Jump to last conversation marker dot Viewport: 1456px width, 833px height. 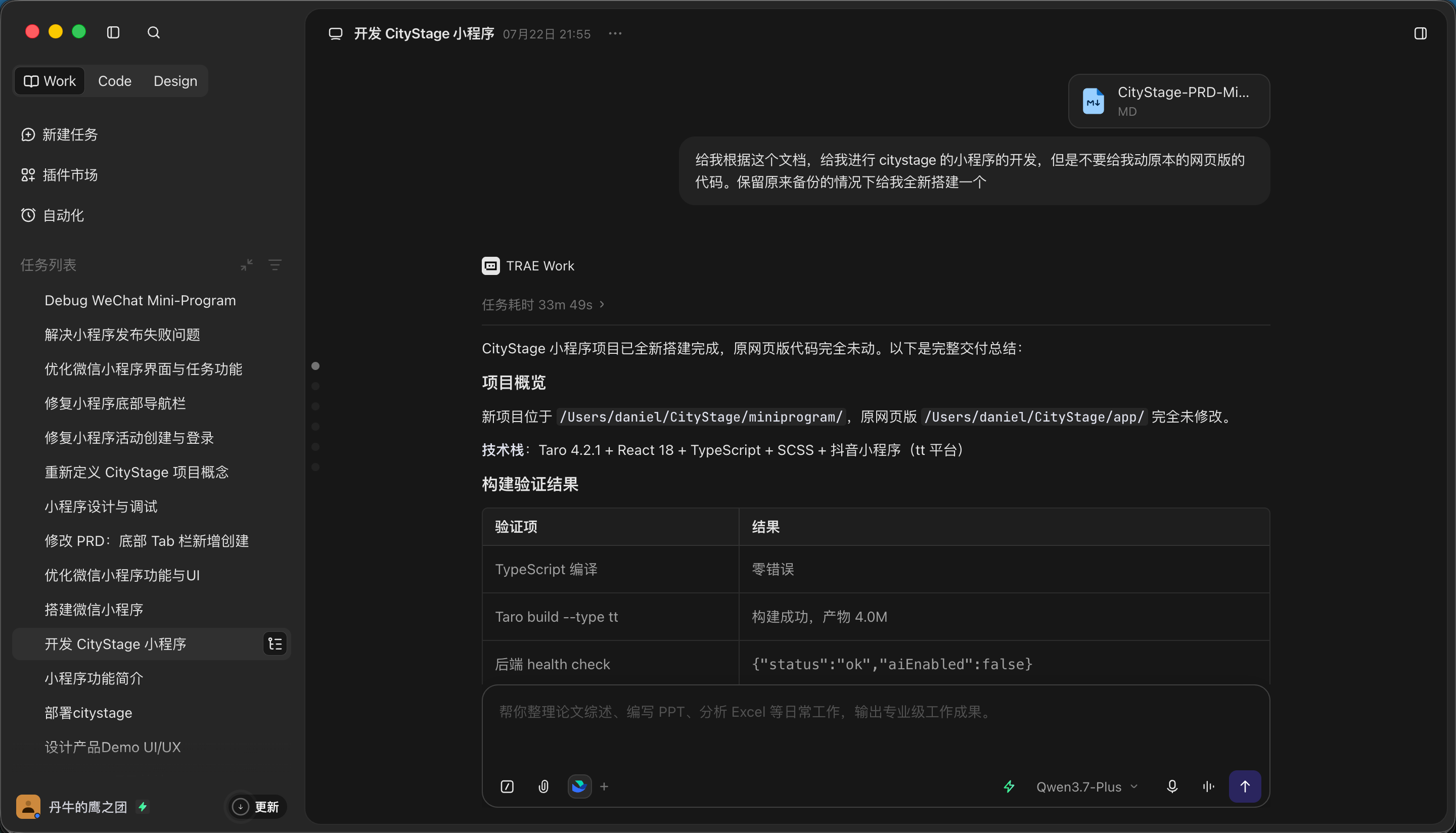[x=315, y=468]
